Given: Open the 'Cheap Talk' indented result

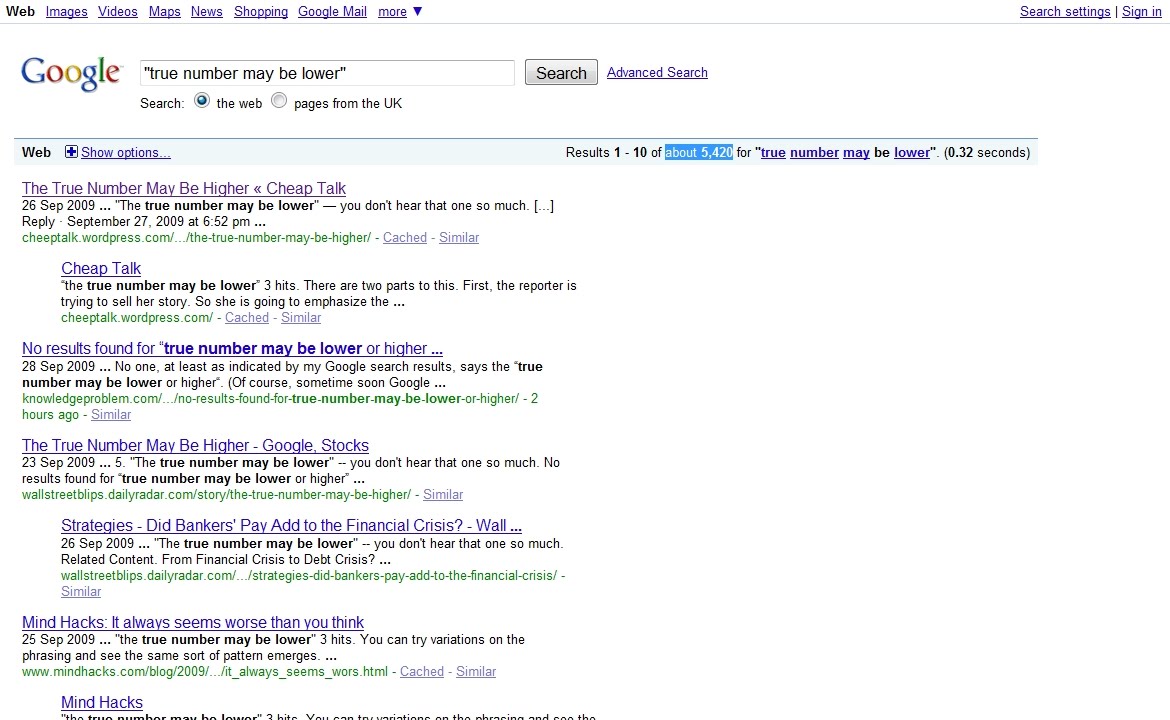Looking at the screenshot, I should (101, 268).
